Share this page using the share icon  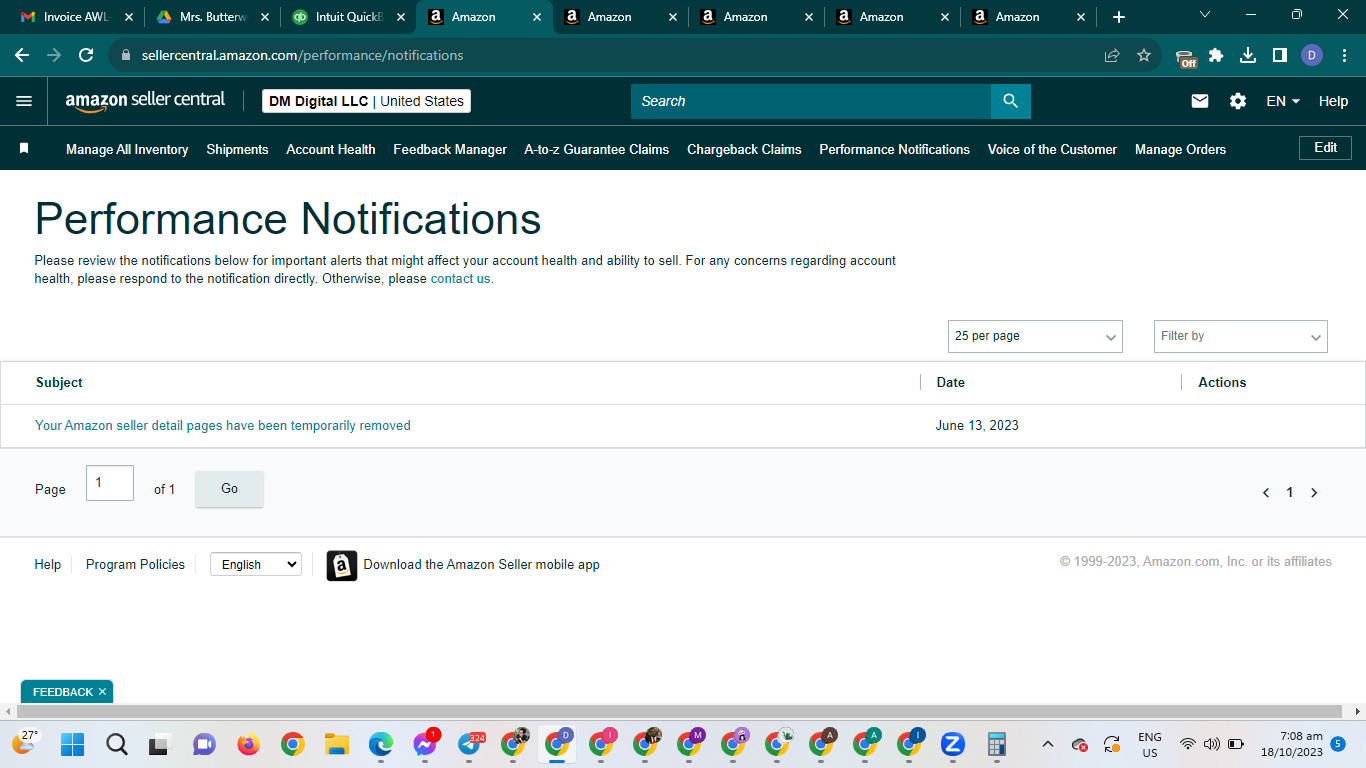tap(1112, 56)
